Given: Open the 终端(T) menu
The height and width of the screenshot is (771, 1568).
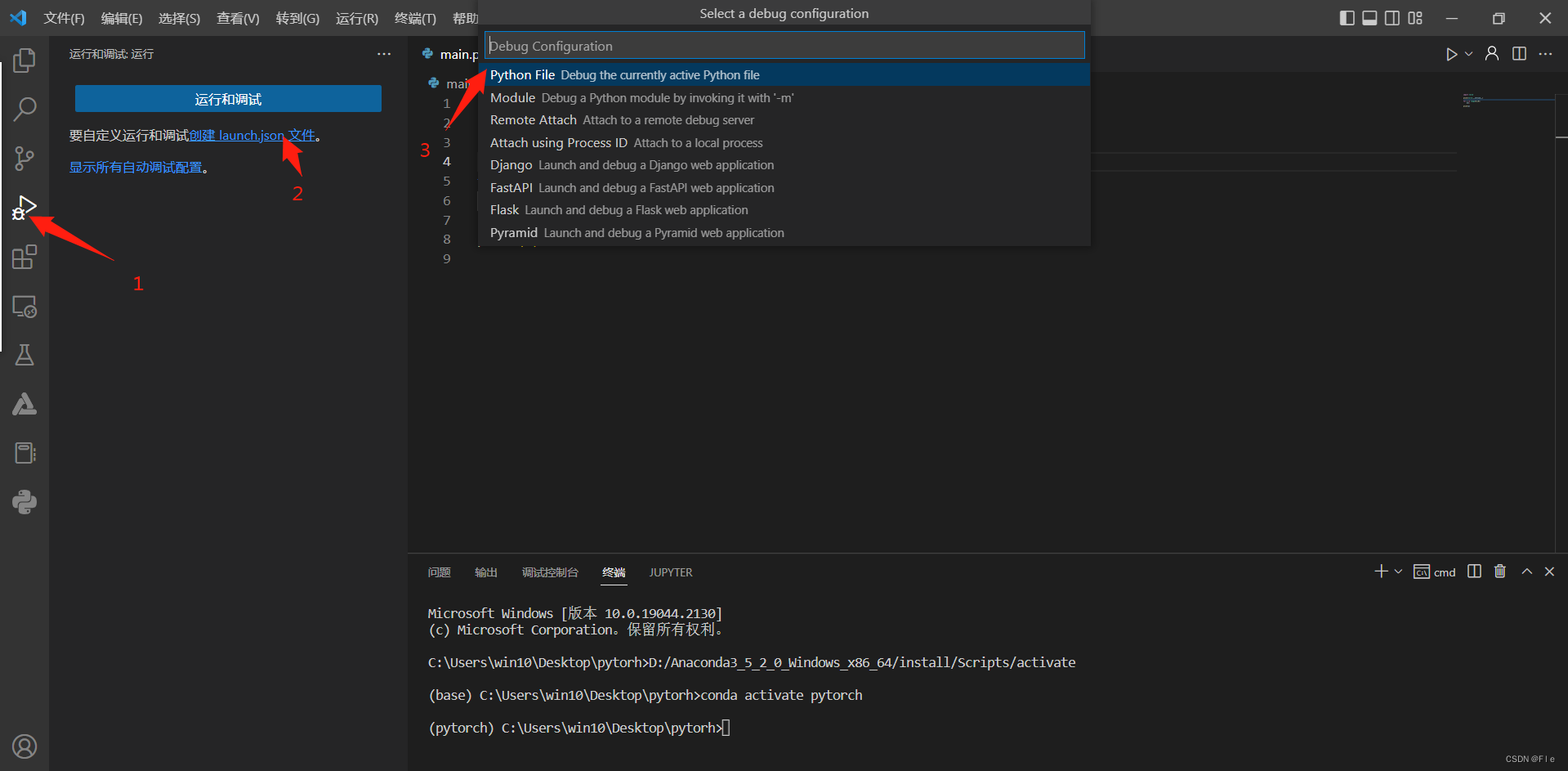Looking at the screenshot, I should 415,18.
